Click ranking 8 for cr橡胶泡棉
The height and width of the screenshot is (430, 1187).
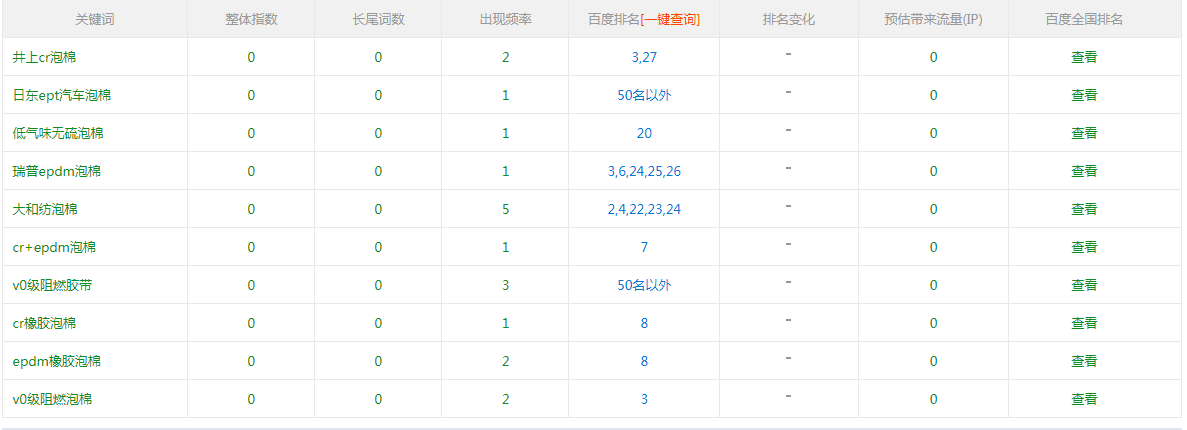click(644, 323)
